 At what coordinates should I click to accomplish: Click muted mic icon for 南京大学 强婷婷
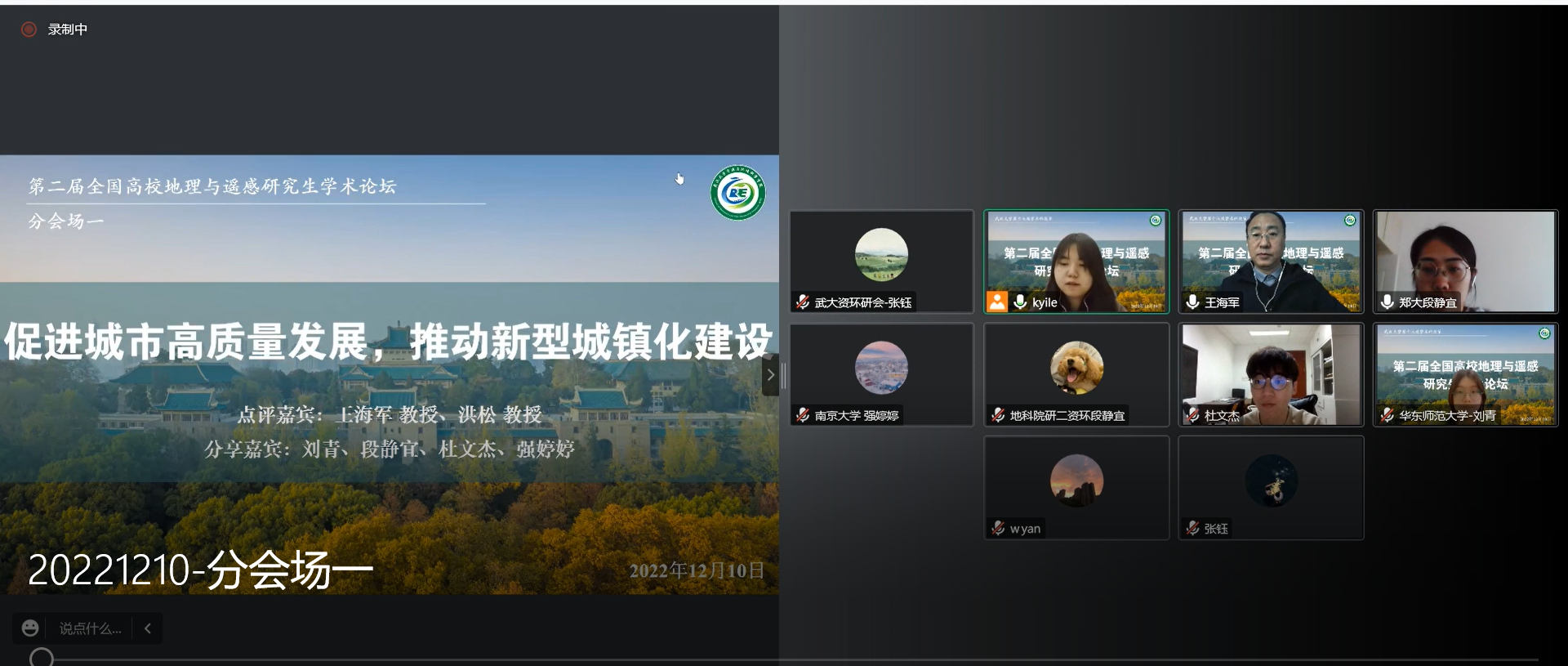pyautogui.click(x=803, y=415)
